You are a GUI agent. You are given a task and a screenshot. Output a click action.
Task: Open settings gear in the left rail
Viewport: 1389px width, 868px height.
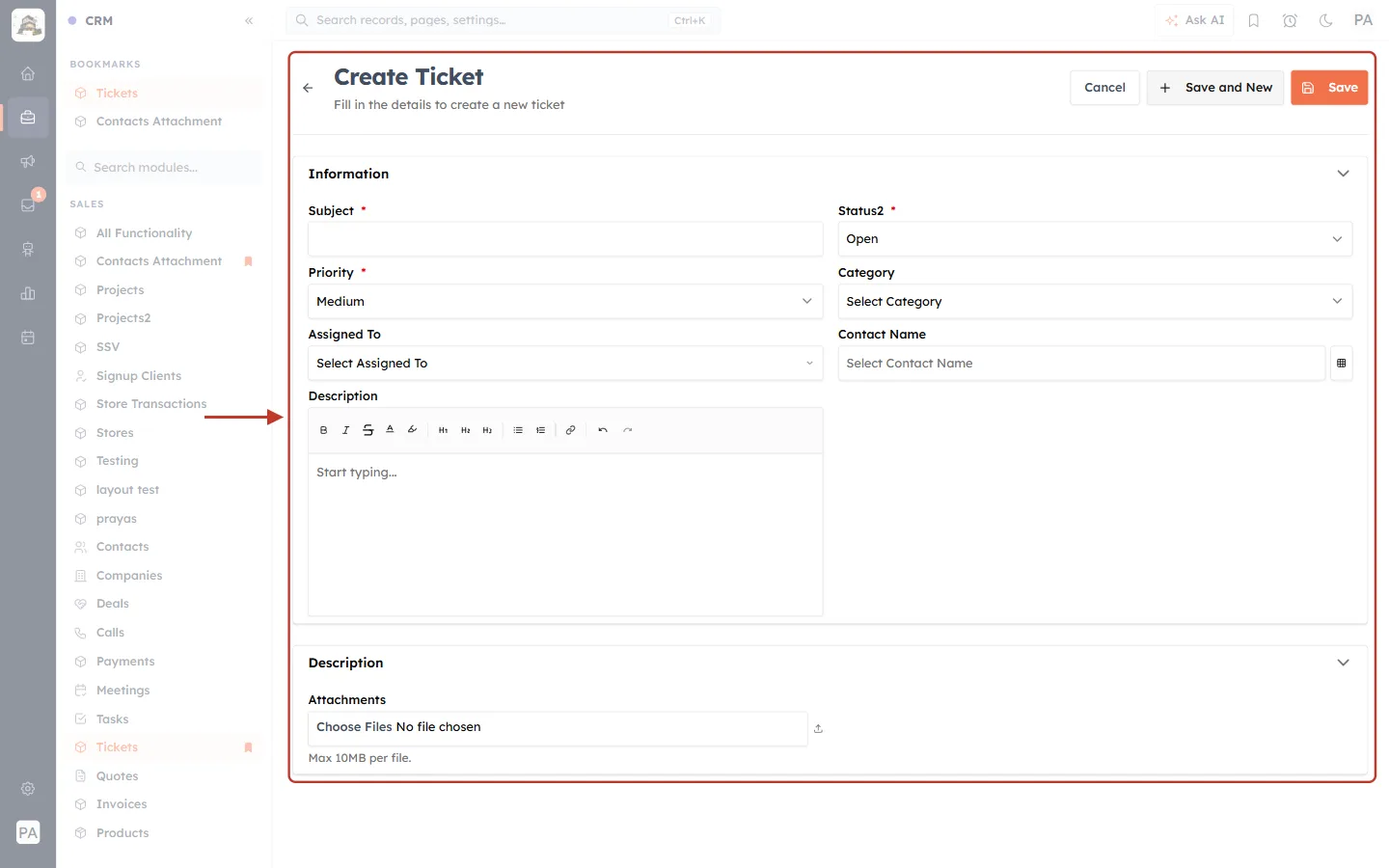(28, 789)
